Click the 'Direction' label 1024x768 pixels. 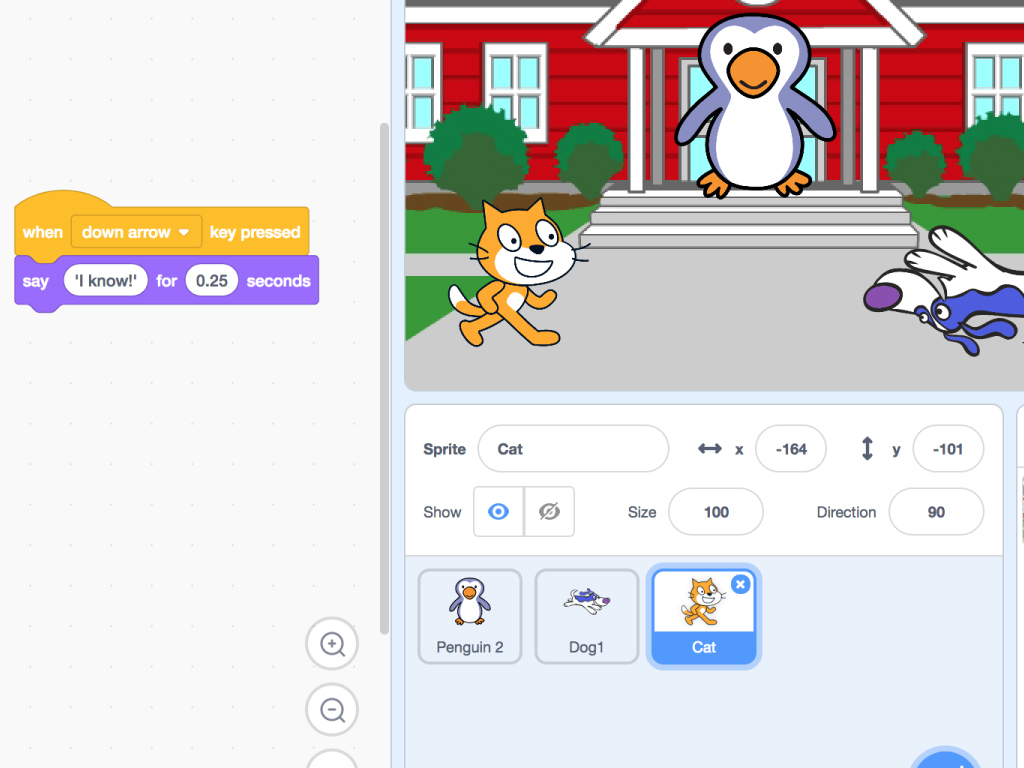(846, 512)
